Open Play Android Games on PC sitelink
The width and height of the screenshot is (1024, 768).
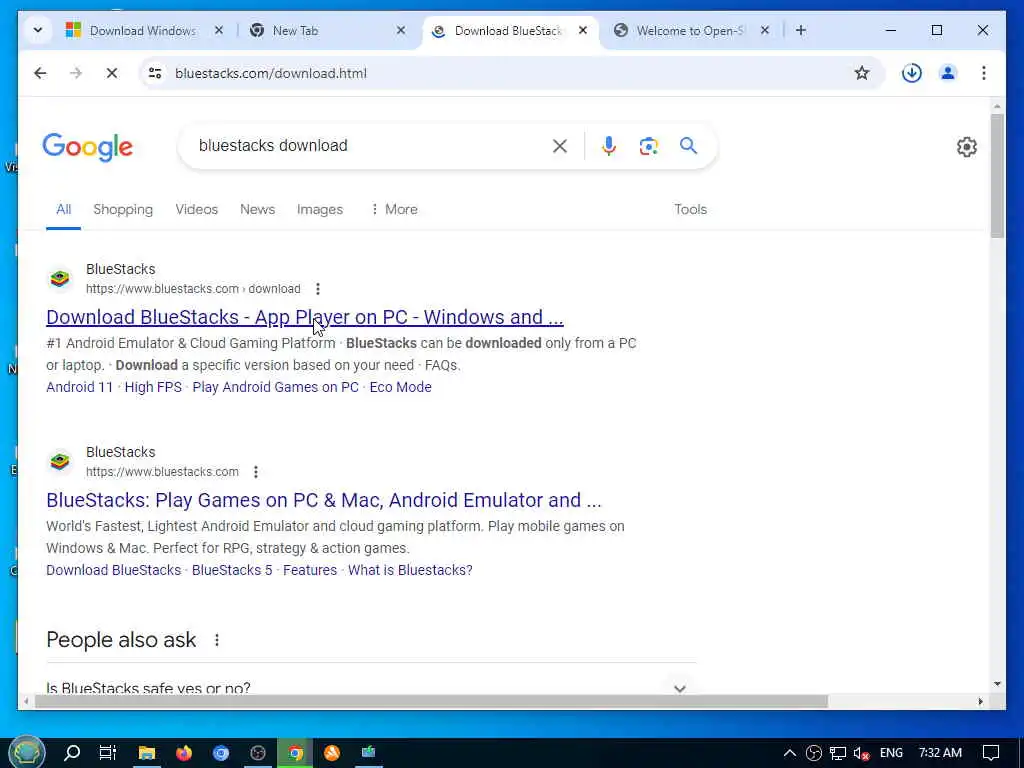click(275, 387)
